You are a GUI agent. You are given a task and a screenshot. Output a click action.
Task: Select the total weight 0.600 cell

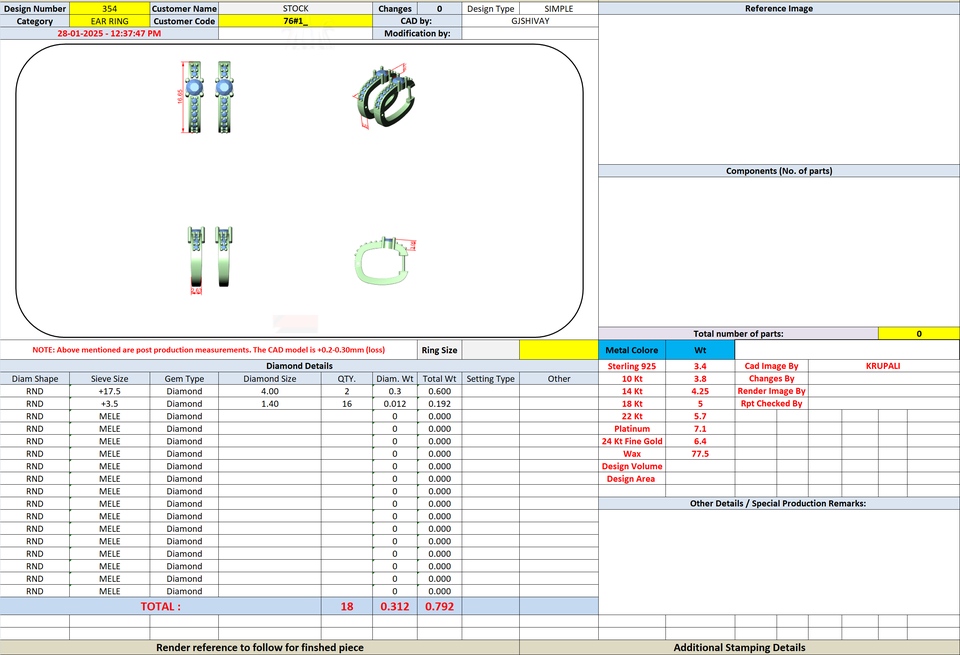[x=439, y=391]
